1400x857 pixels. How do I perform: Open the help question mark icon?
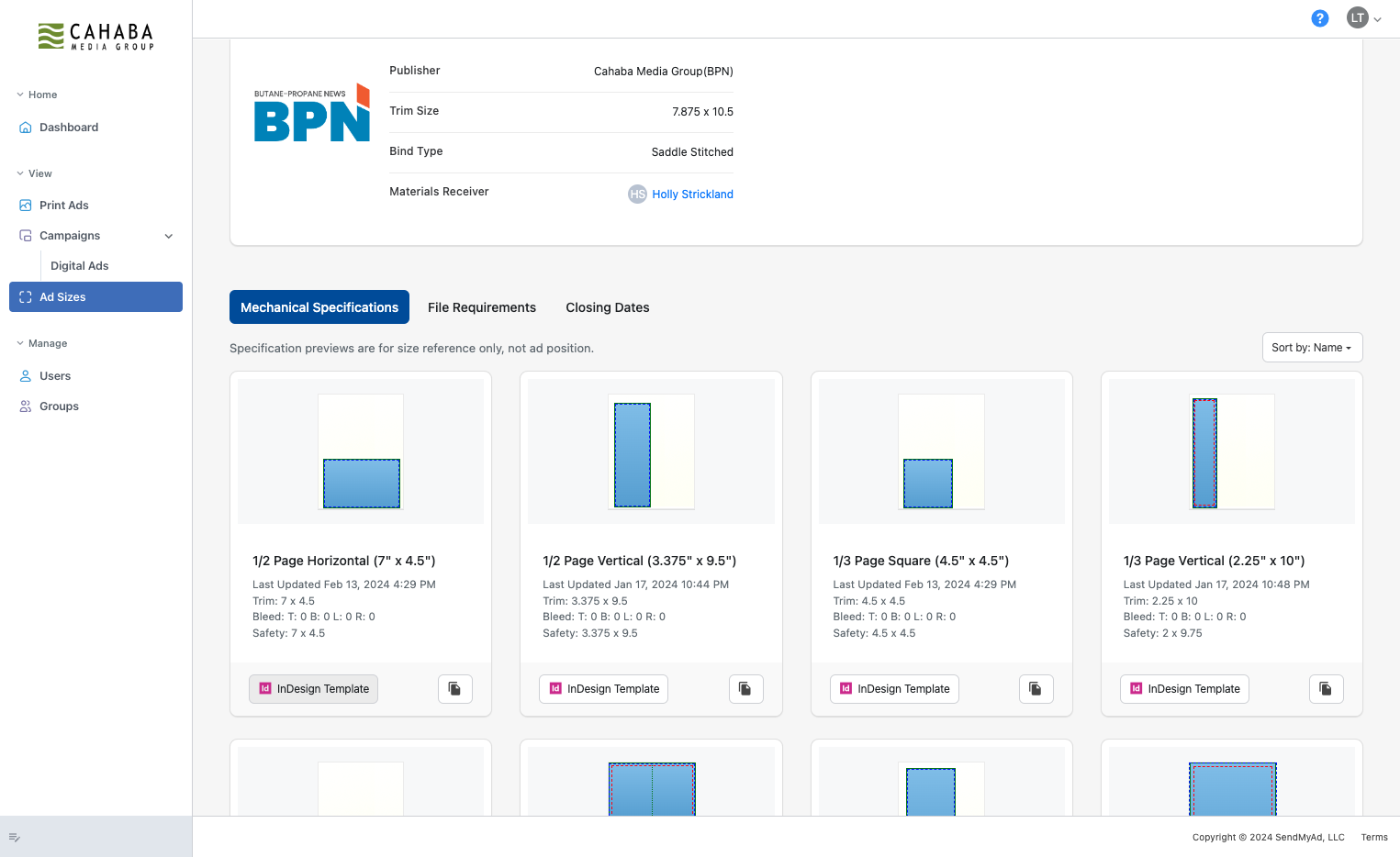click(x=1319, y=18)
